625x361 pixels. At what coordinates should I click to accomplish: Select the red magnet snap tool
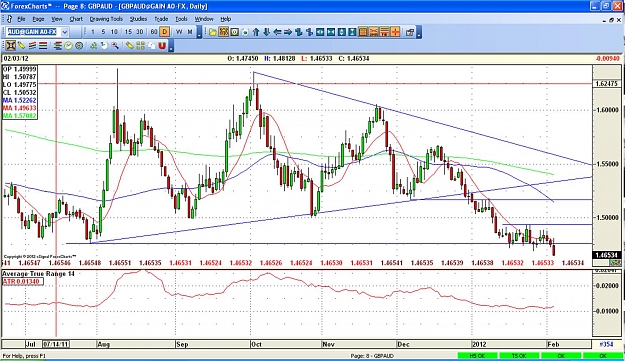162,46
